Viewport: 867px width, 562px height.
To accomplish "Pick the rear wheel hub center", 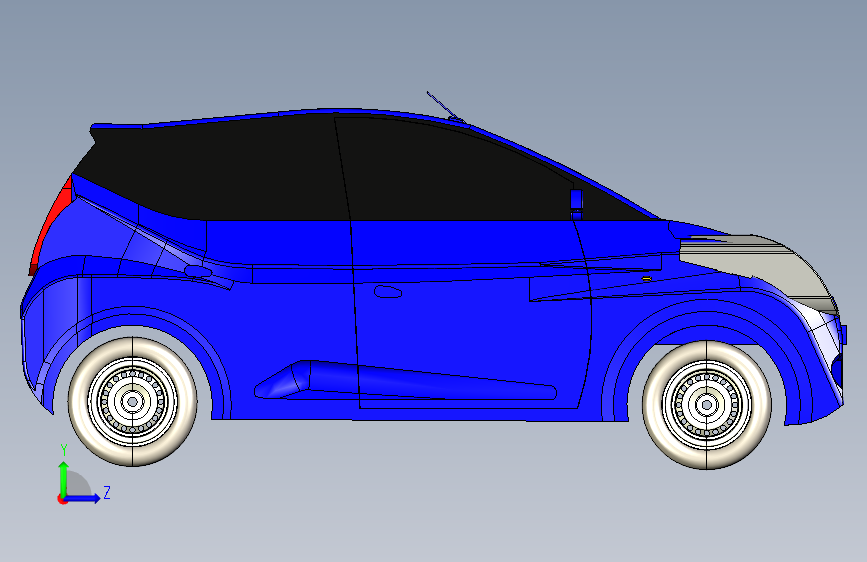I will click(x=132, y=402).
